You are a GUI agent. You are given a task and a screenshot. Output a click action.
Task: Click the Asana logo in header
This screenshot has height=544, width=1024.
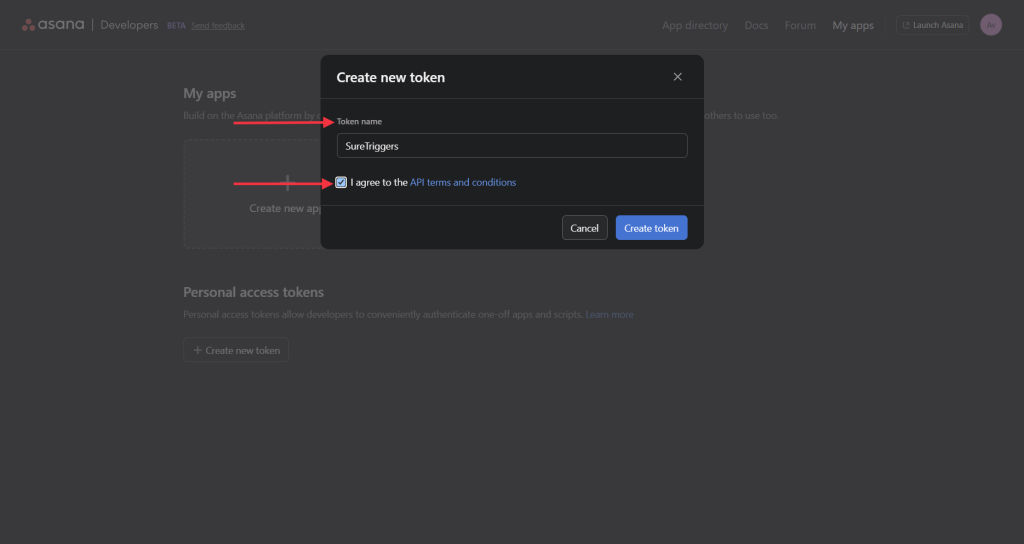(53, 25)
